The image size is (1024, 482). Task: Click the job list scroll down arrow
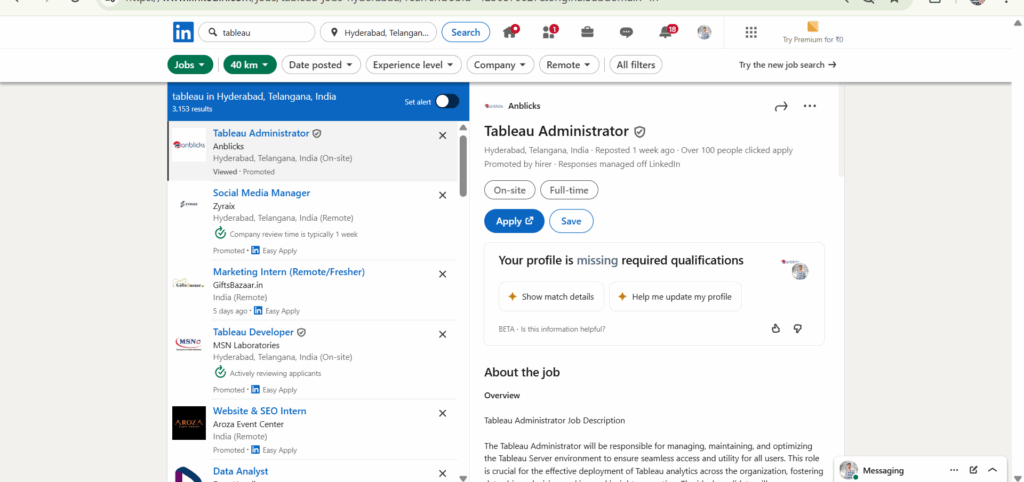pyautogui.click(x=463, y=477)
